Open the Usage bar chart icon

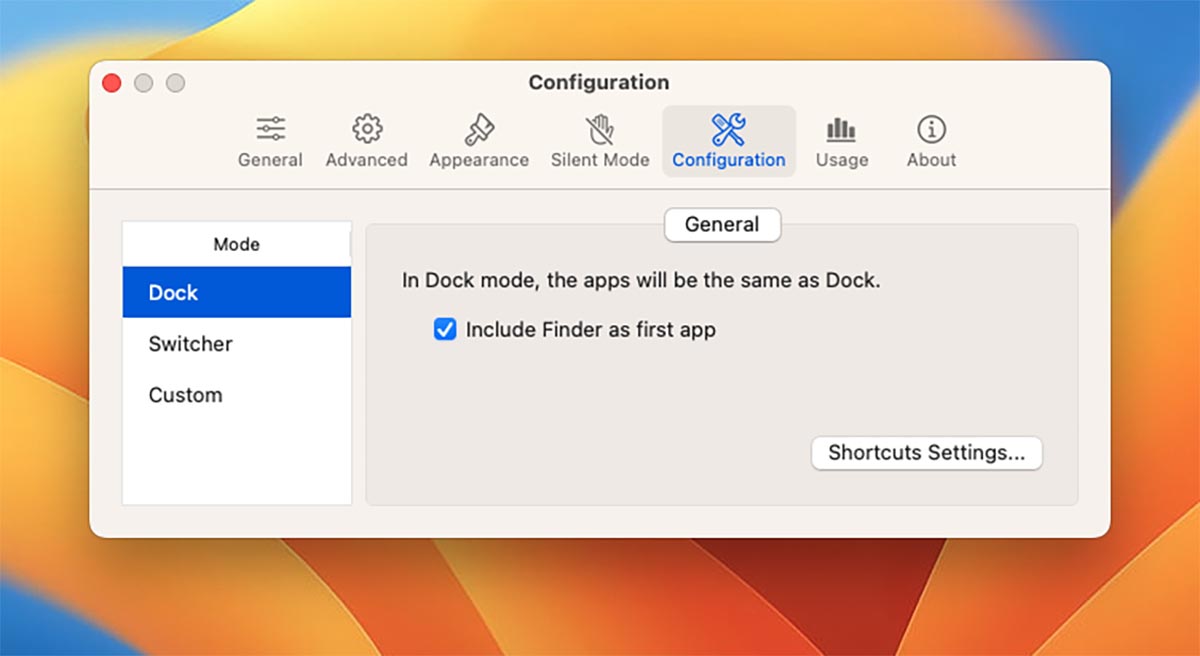841,129
